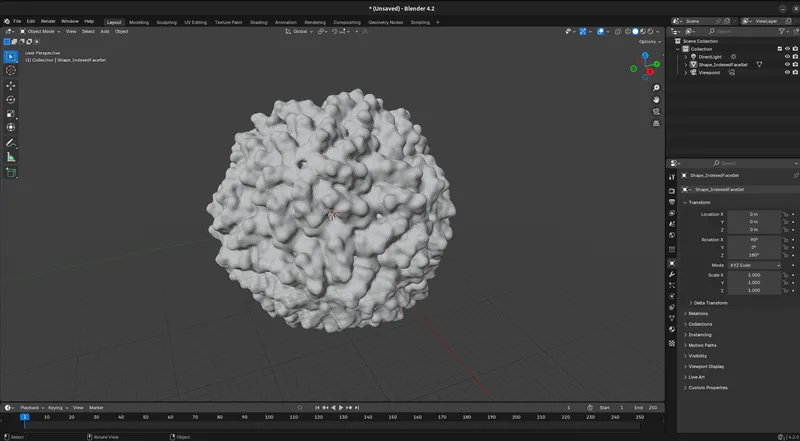The width and height of the screenshot is (800, 441).
Task: Select the Select Box tool
Action: [11, 56]
